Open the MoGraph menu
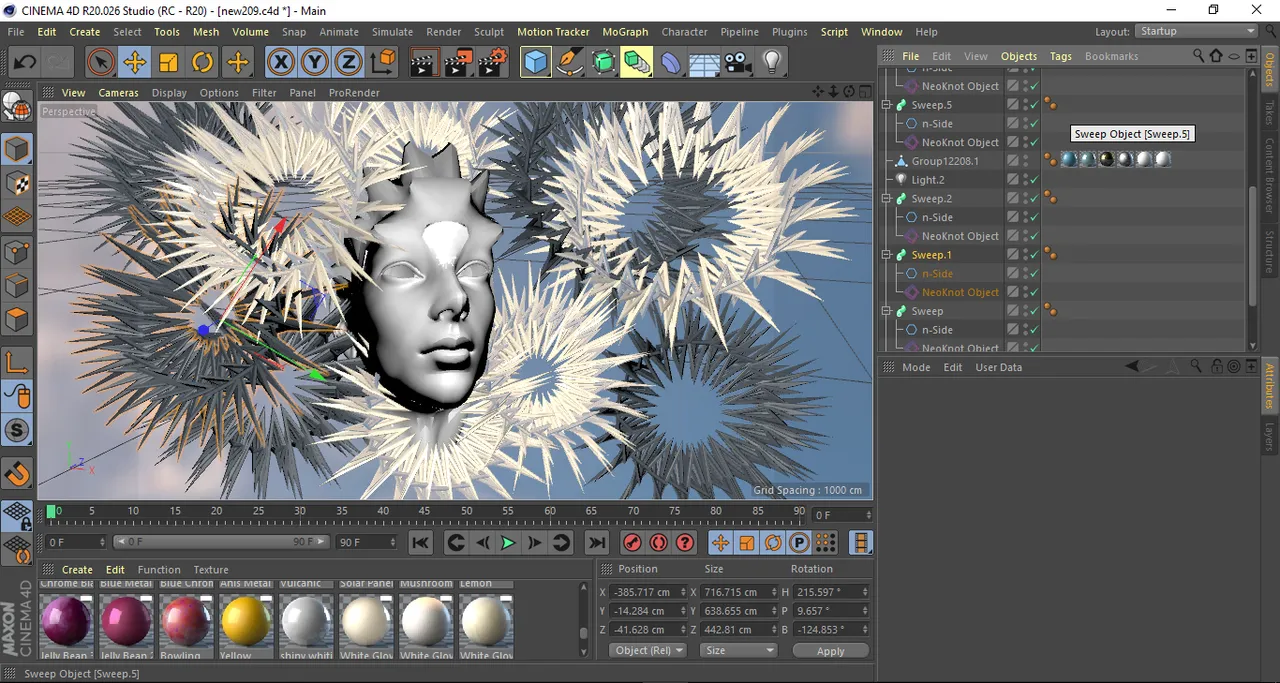 click(625, 32)
